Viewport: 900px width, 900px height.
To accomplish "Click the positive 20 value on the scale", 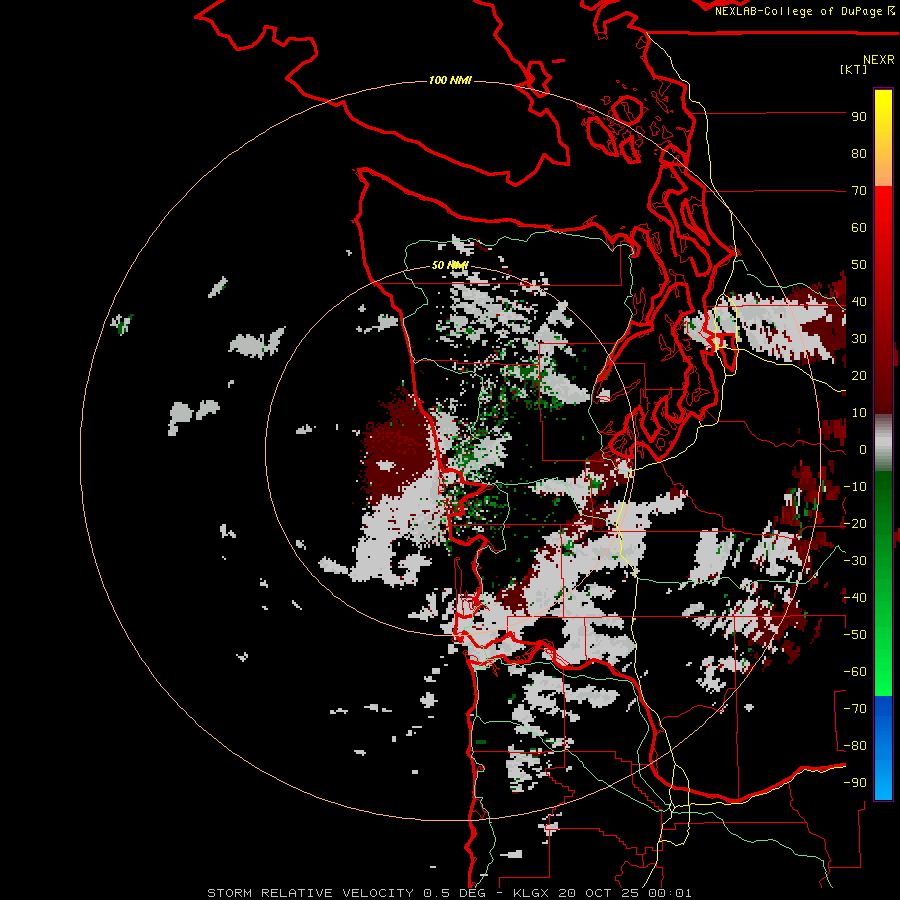I will (x=859, y=376).
